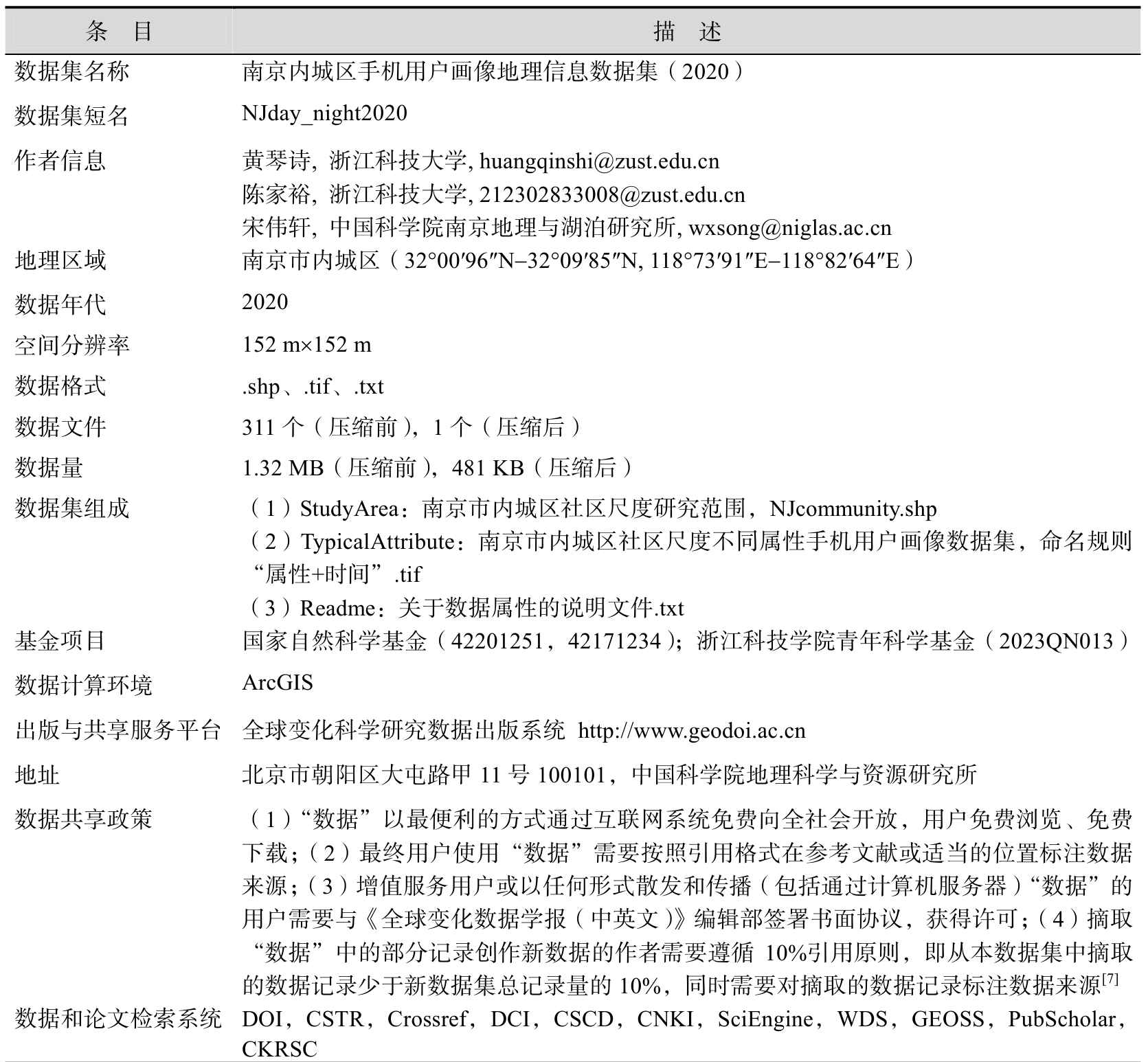Open the http://www.geodoi.ac.cn link

[692, 731]
